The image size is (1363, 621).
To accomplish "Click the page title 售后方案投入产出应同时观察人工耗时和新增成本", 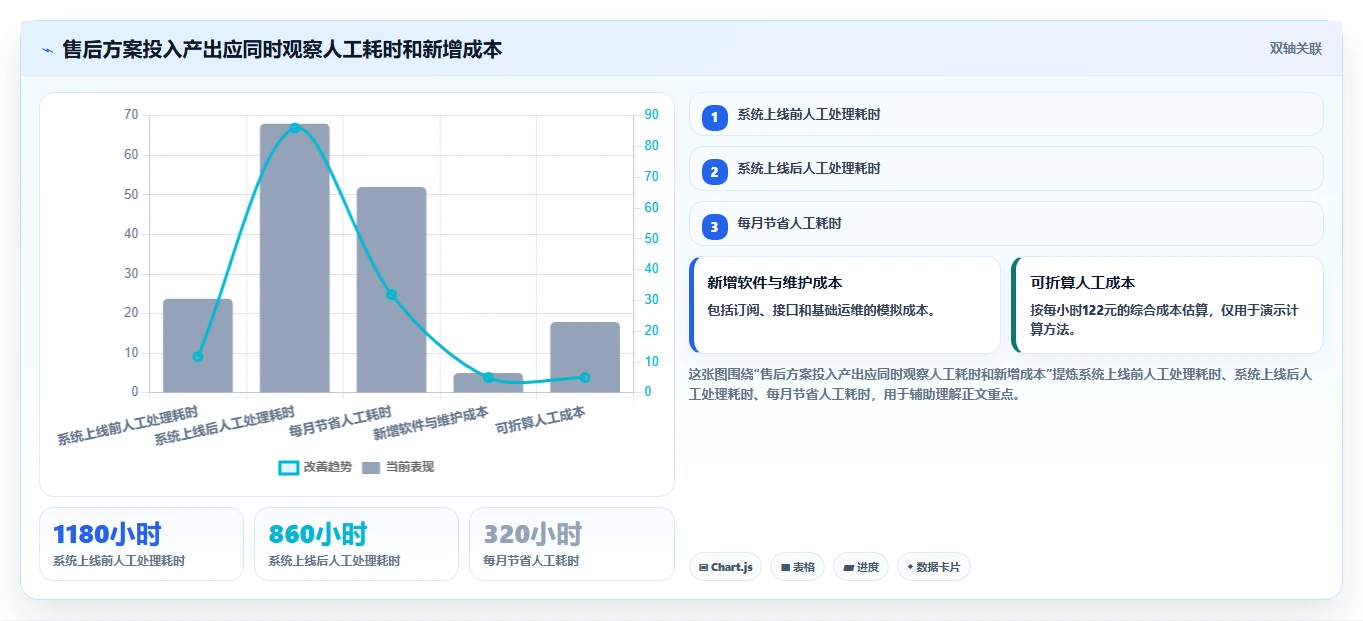I will tap(282, 49).
